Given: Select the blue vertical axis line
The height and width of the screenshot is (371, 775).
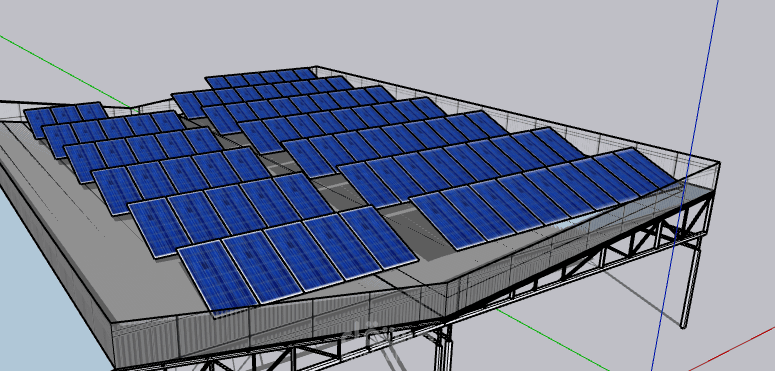Looking at the screenshot, I should 685,185.
